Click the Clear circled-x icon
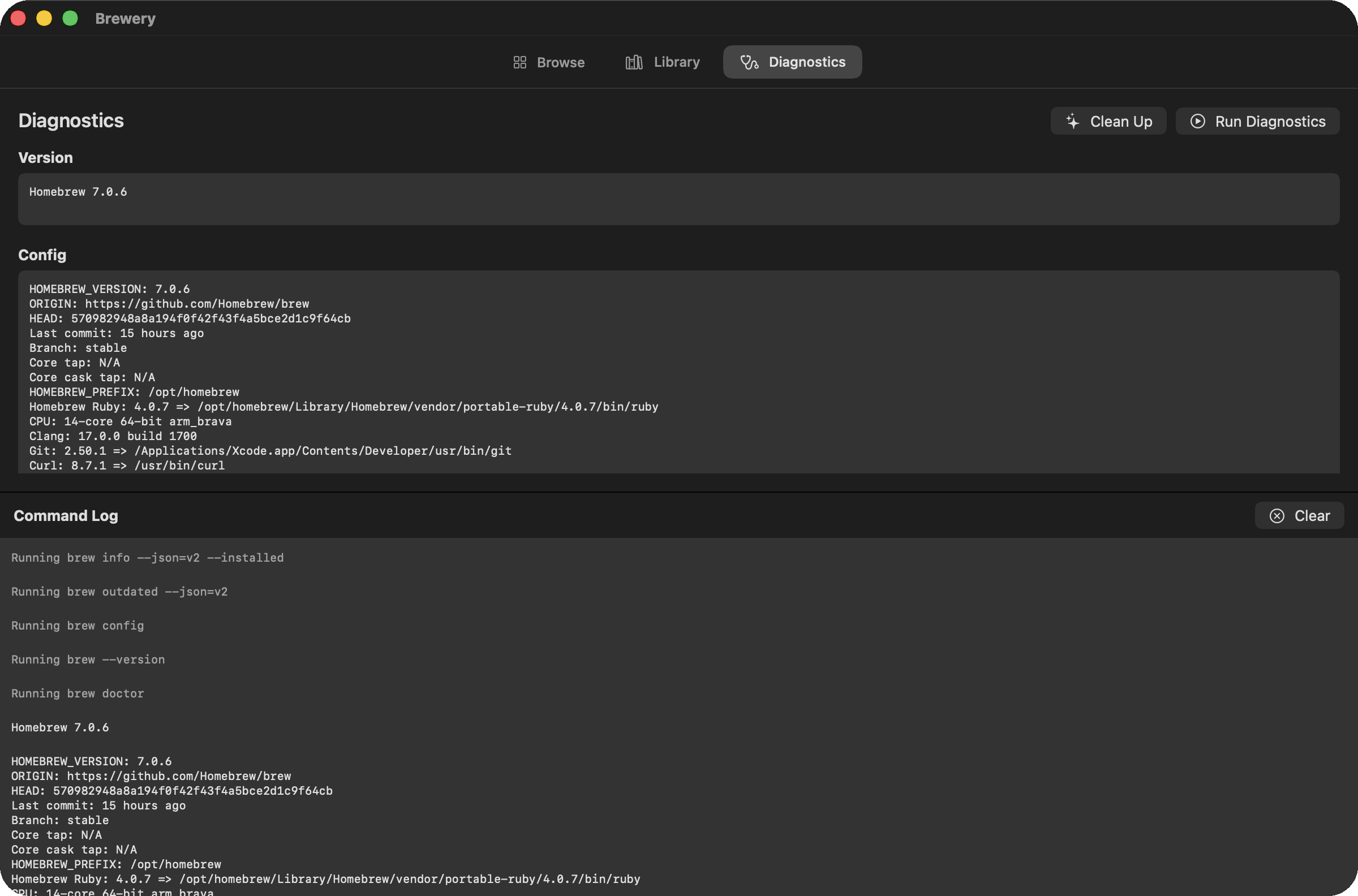The height and width of the screenshot is (896, 1358). [1277, 516]
